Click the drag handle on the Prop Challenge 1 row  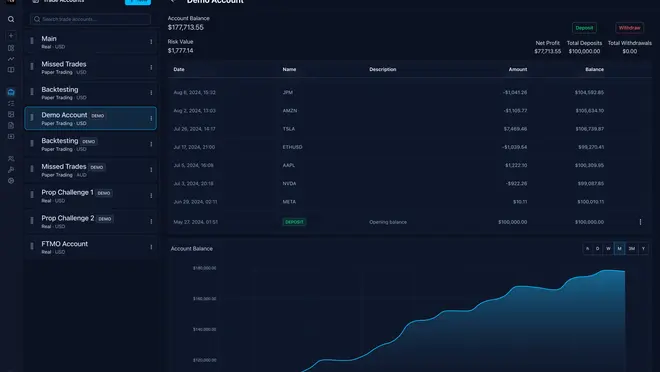click(x=32, y=195)
